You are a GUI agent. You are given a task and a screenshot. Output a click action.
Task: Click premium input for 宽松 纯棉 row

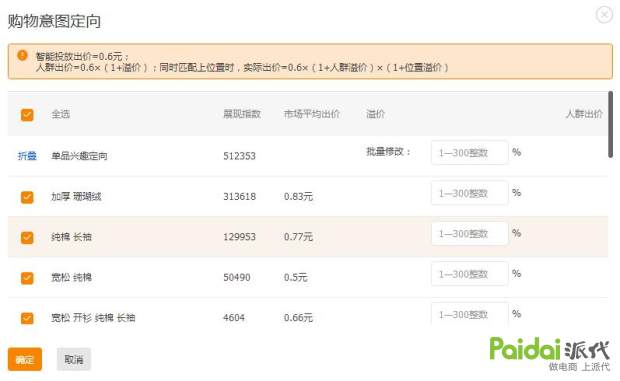coord(469,274)
